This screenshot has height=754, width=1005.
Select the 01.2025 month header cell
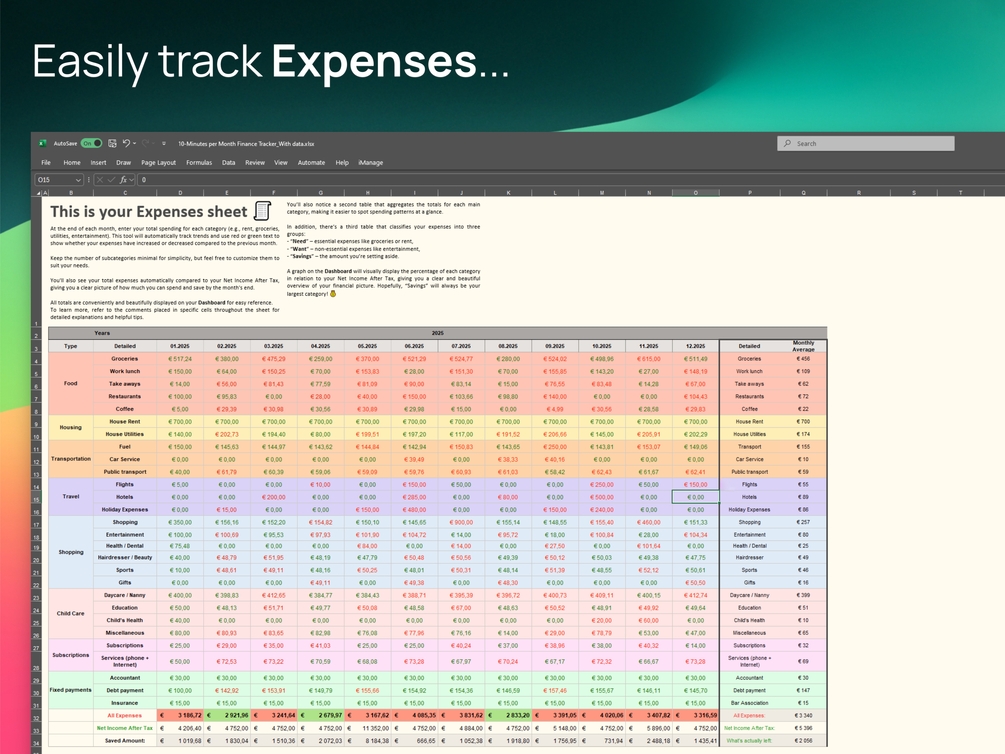180,346
